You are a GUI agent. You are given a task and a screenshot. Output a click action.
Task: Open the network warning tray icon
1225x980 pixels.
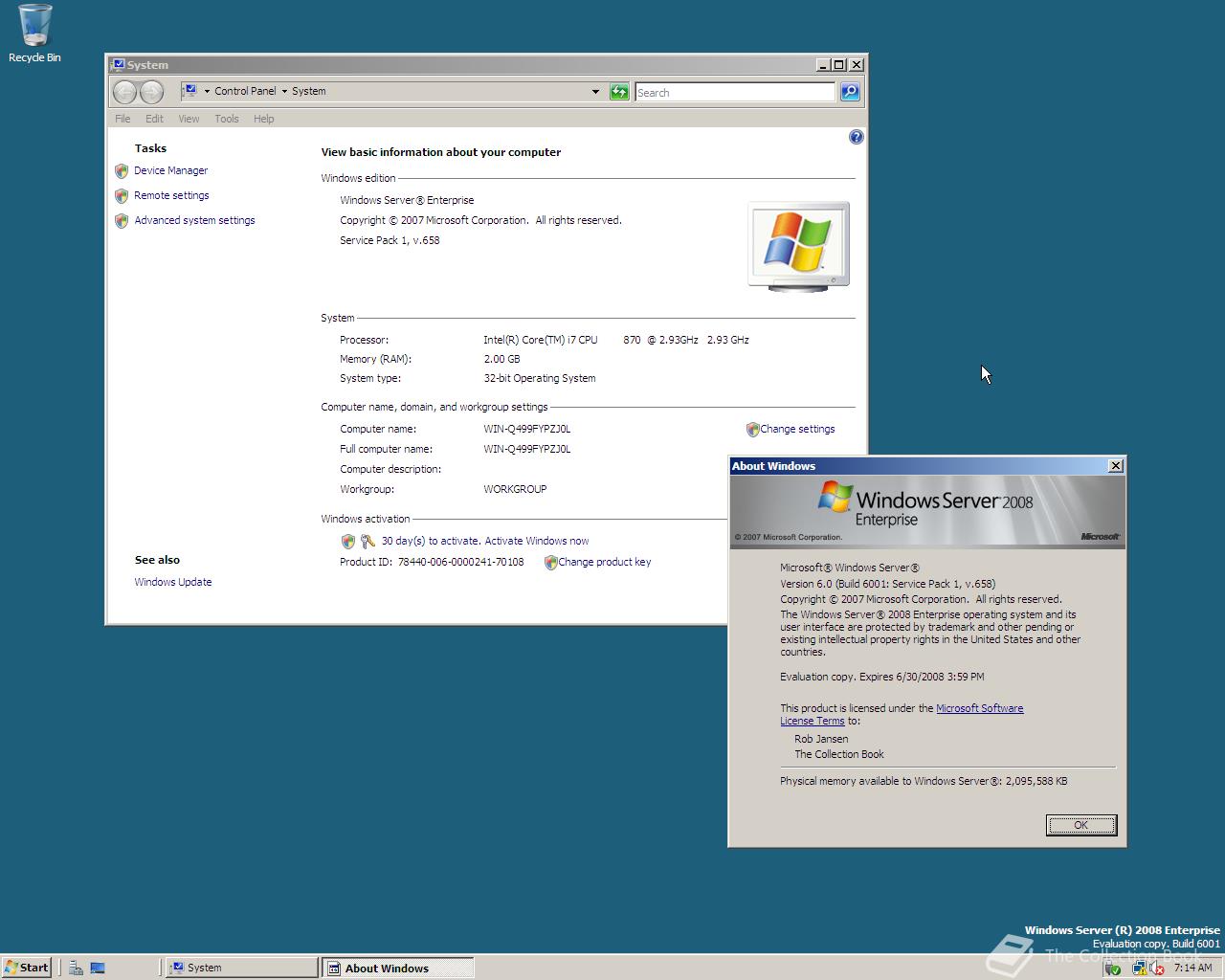coord(1139,969)
